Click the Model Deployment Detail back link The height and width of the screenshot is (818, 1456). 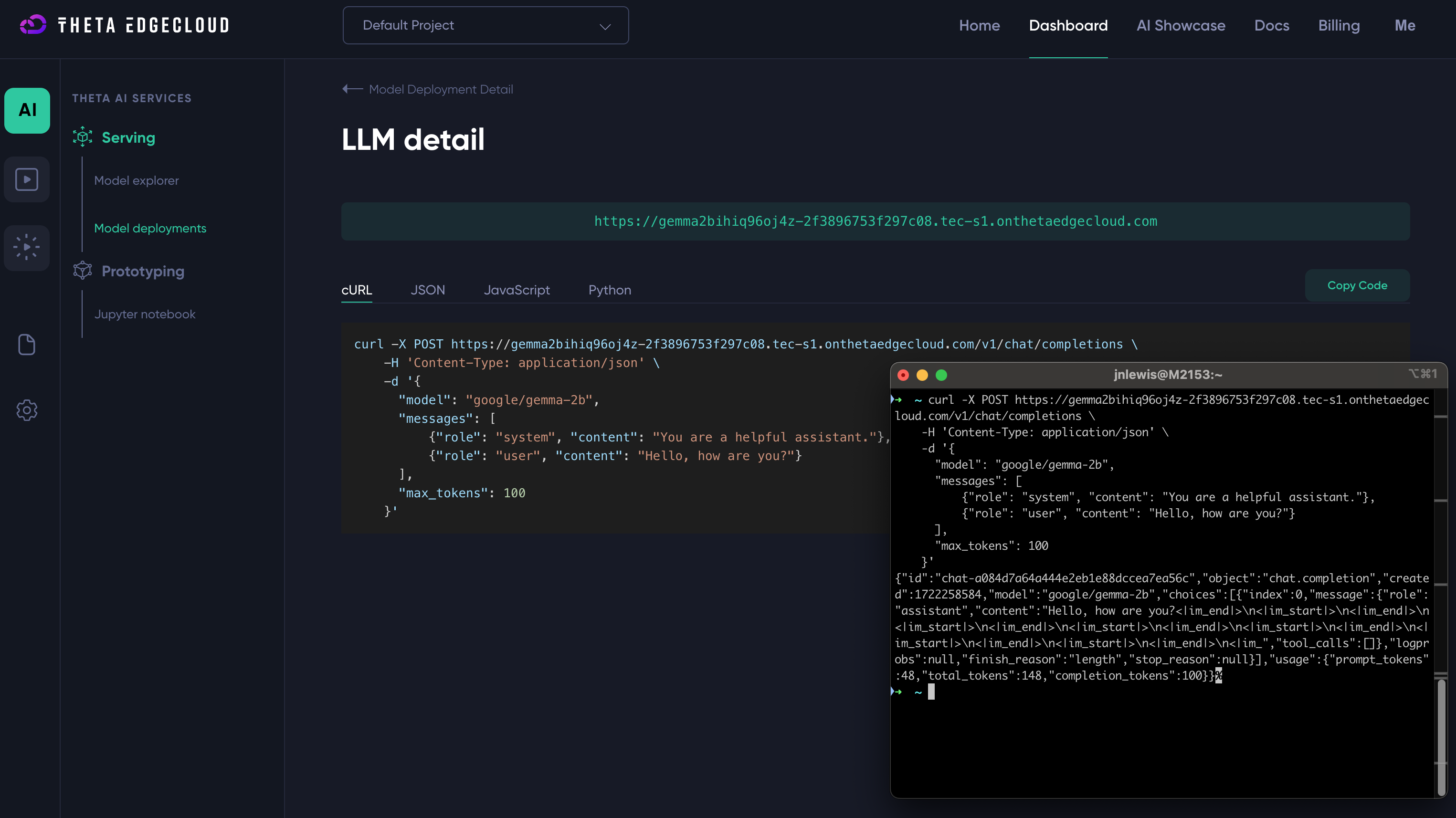441,89
